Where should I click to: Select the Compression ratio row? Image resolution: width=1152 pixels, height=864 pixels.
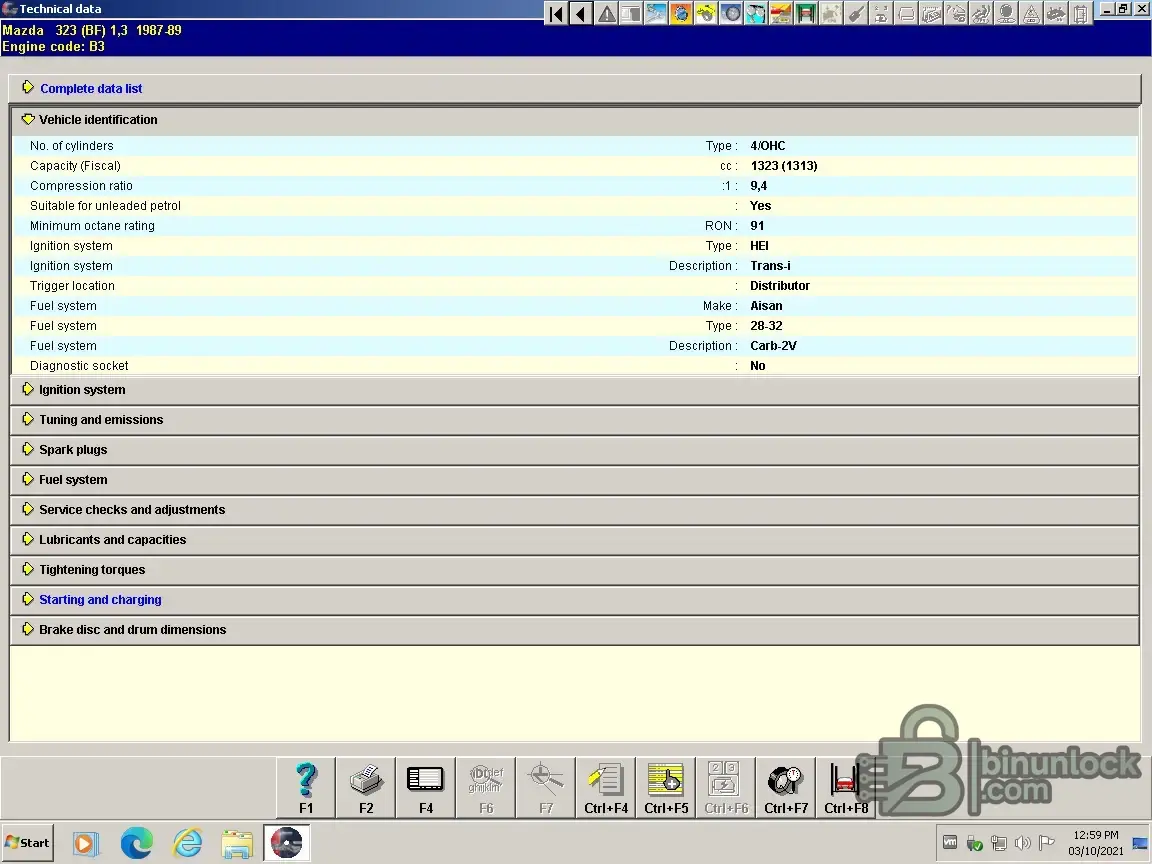coord(575,186)
